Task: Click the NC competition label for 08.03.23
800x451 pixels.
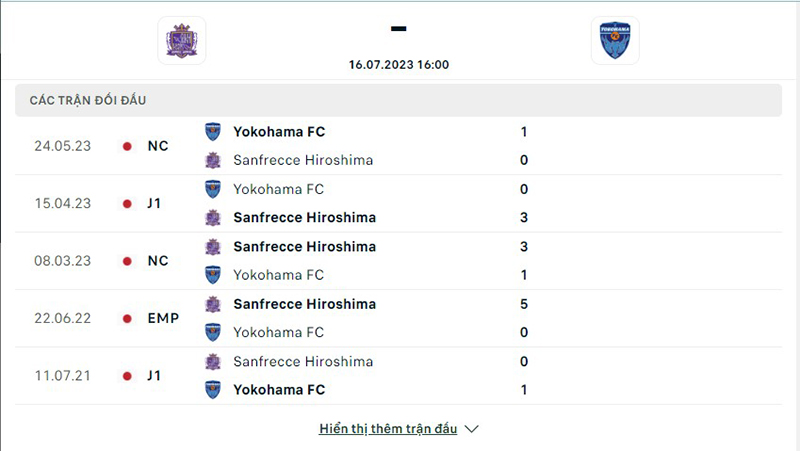Action: tap(158, 261)
